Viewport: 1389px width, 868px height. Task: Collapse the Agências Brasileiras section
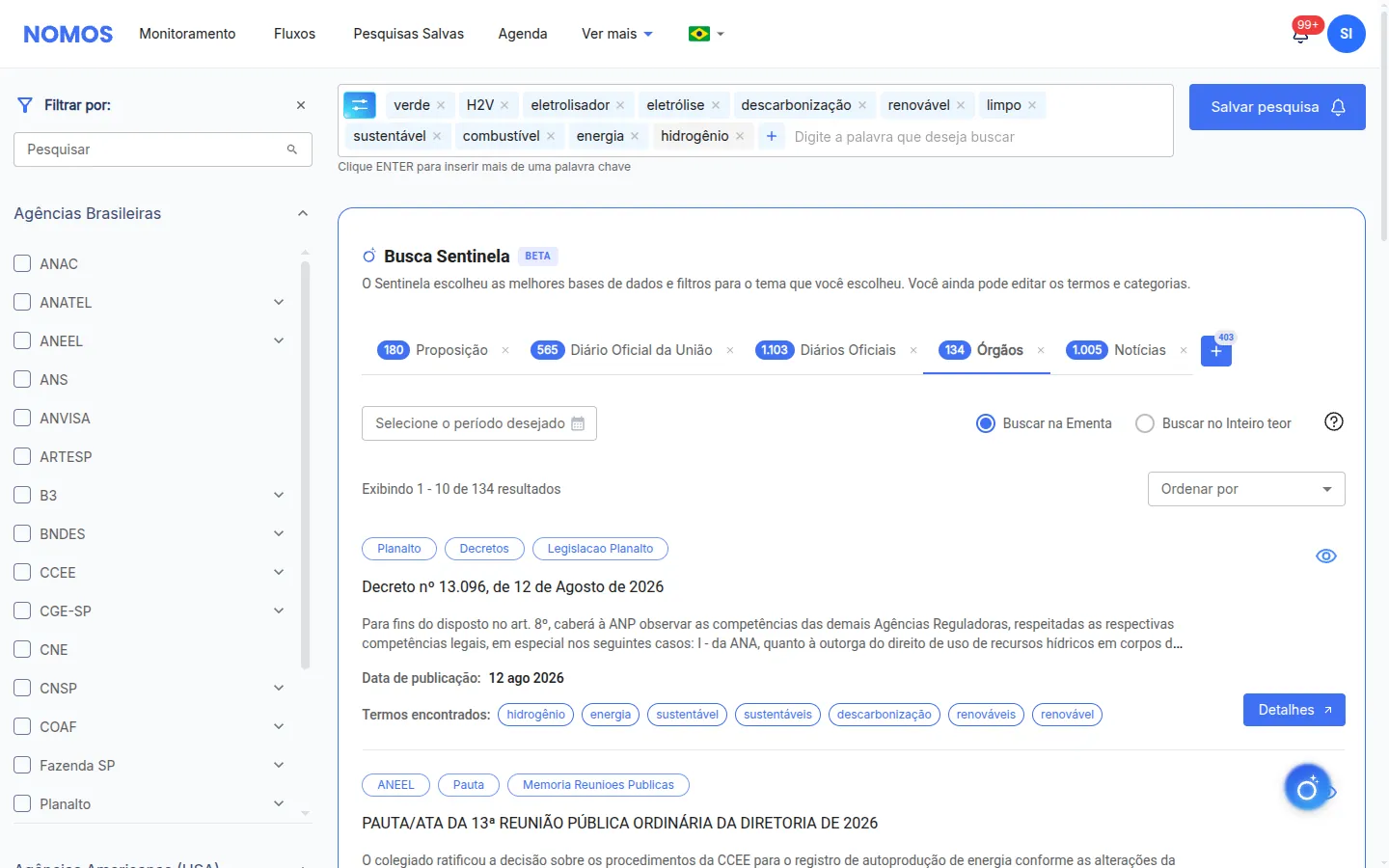tap(303, 213)
